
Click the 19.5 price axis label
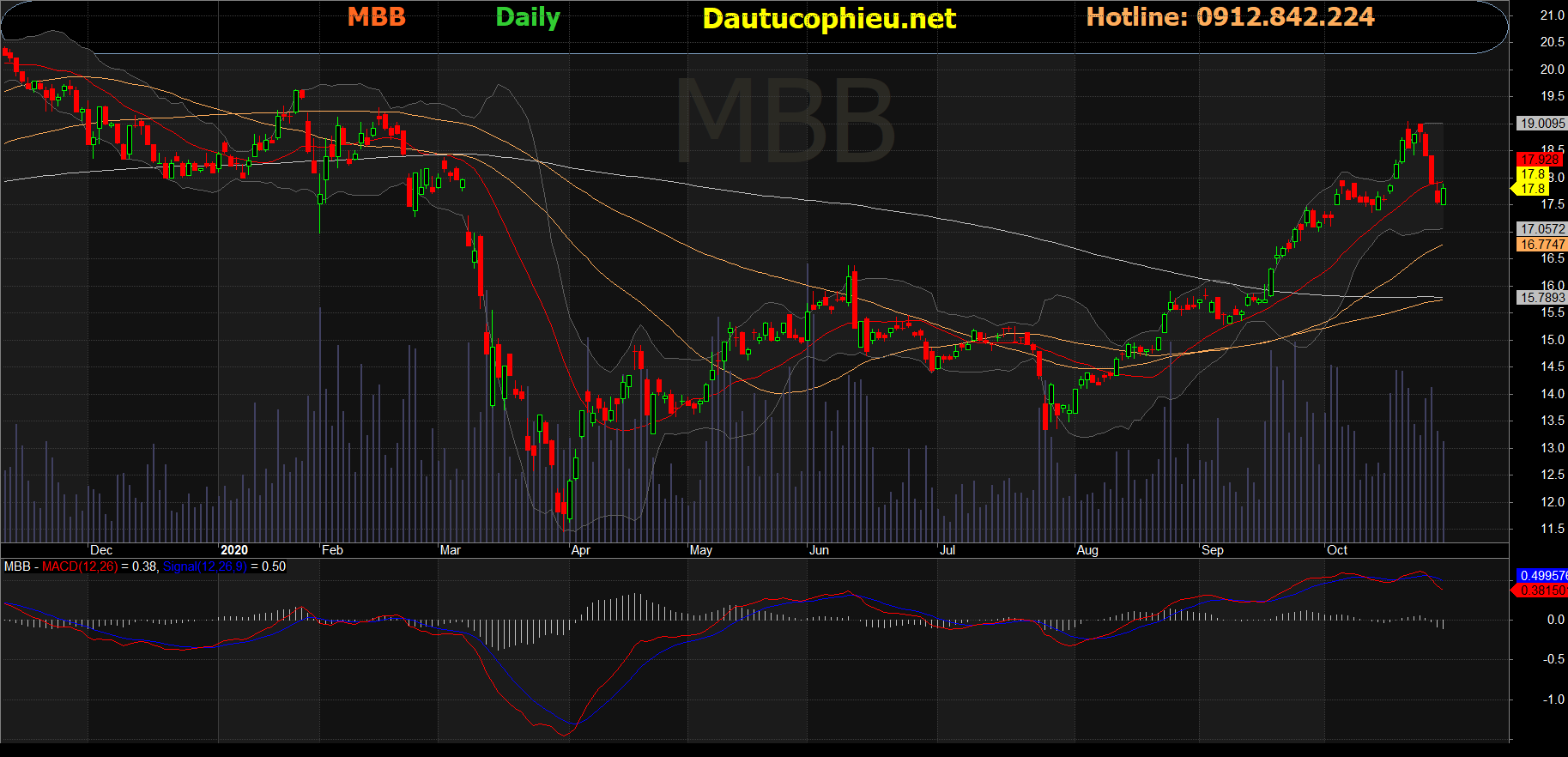tap(1552, 96)
